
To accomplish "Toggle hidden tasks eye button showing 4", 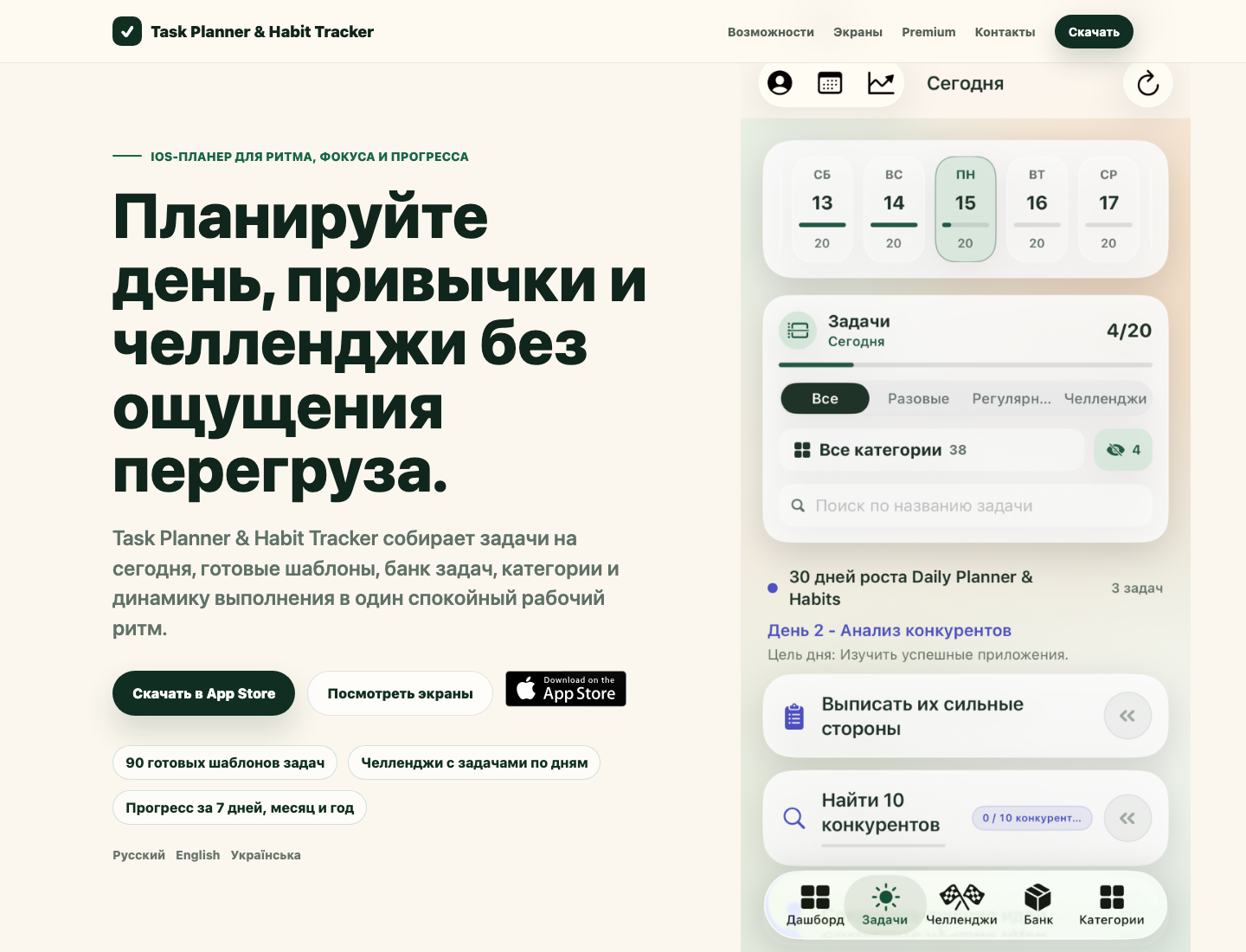I will 1123,450.
